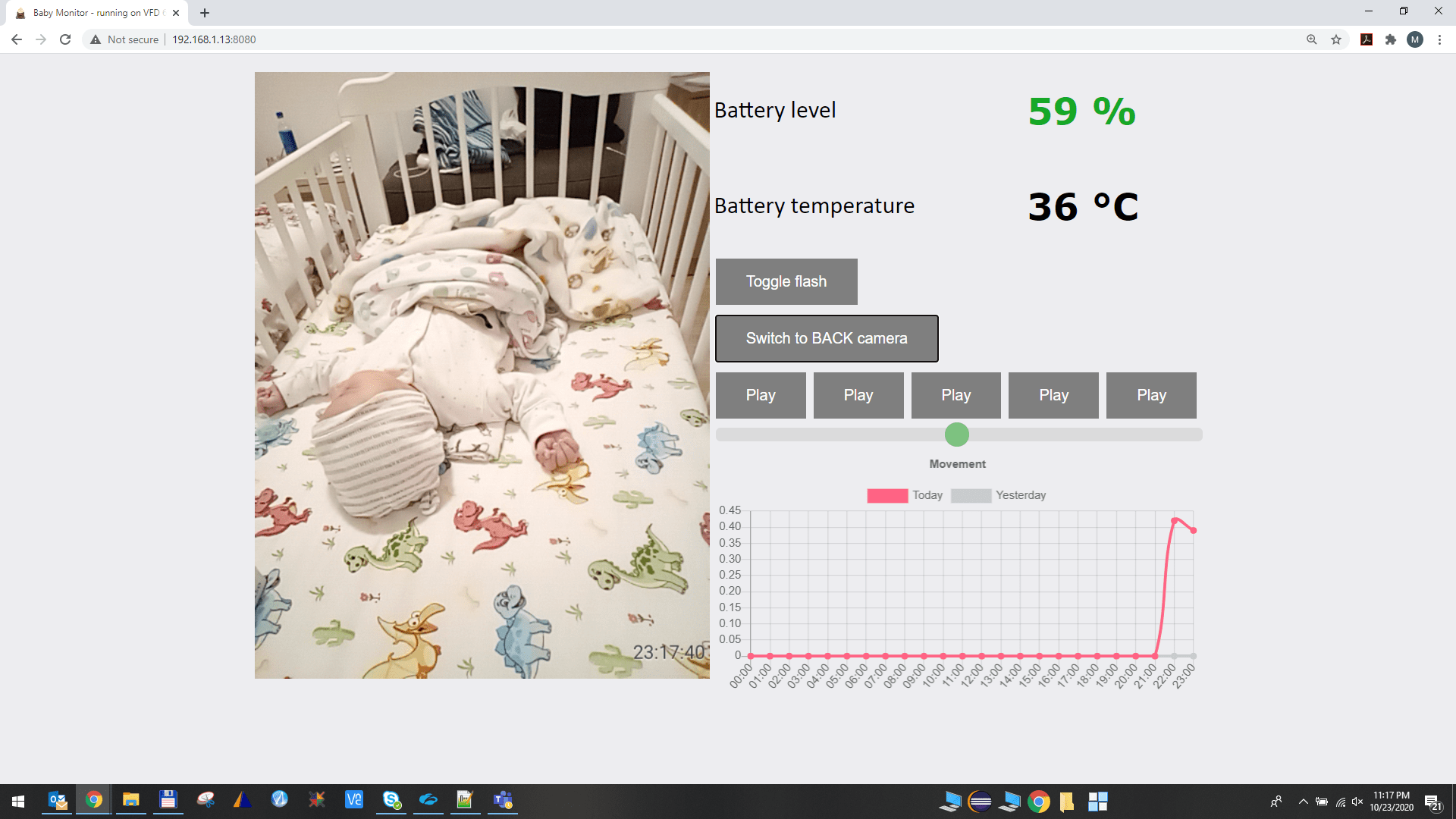Click the page zoom magnifier in the address bar

tap(1311, 39)
